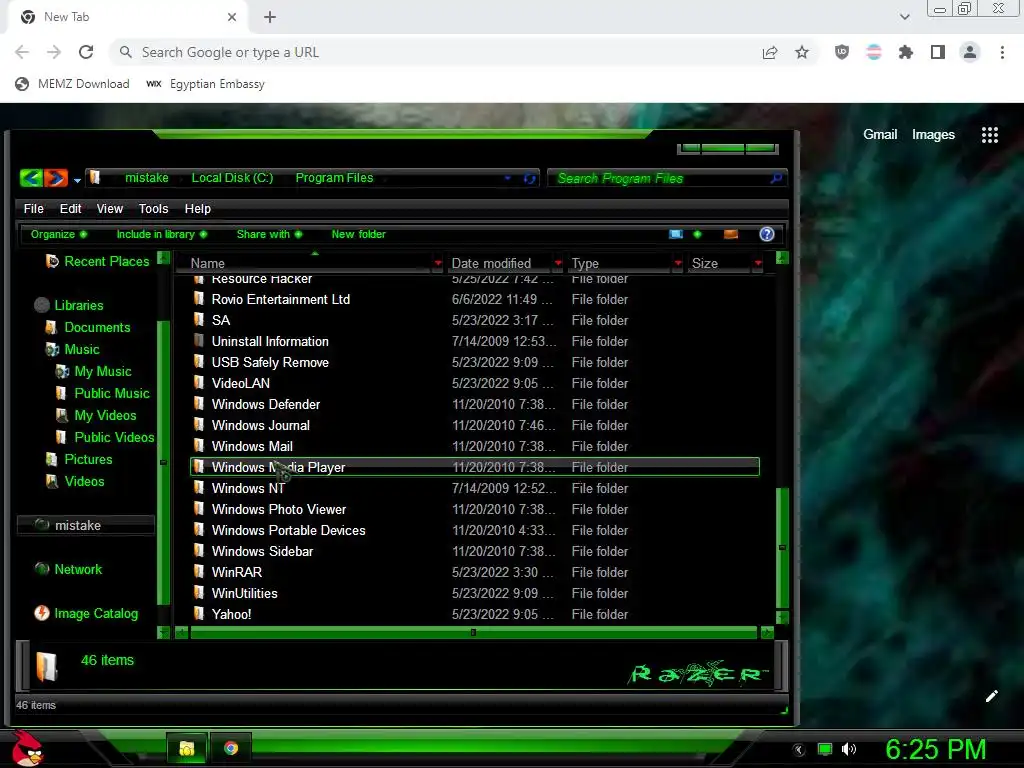Click the blue Help question mark icon
Image resolution: width=1024 pixels, height=768 pixels.
click(767, 234)
